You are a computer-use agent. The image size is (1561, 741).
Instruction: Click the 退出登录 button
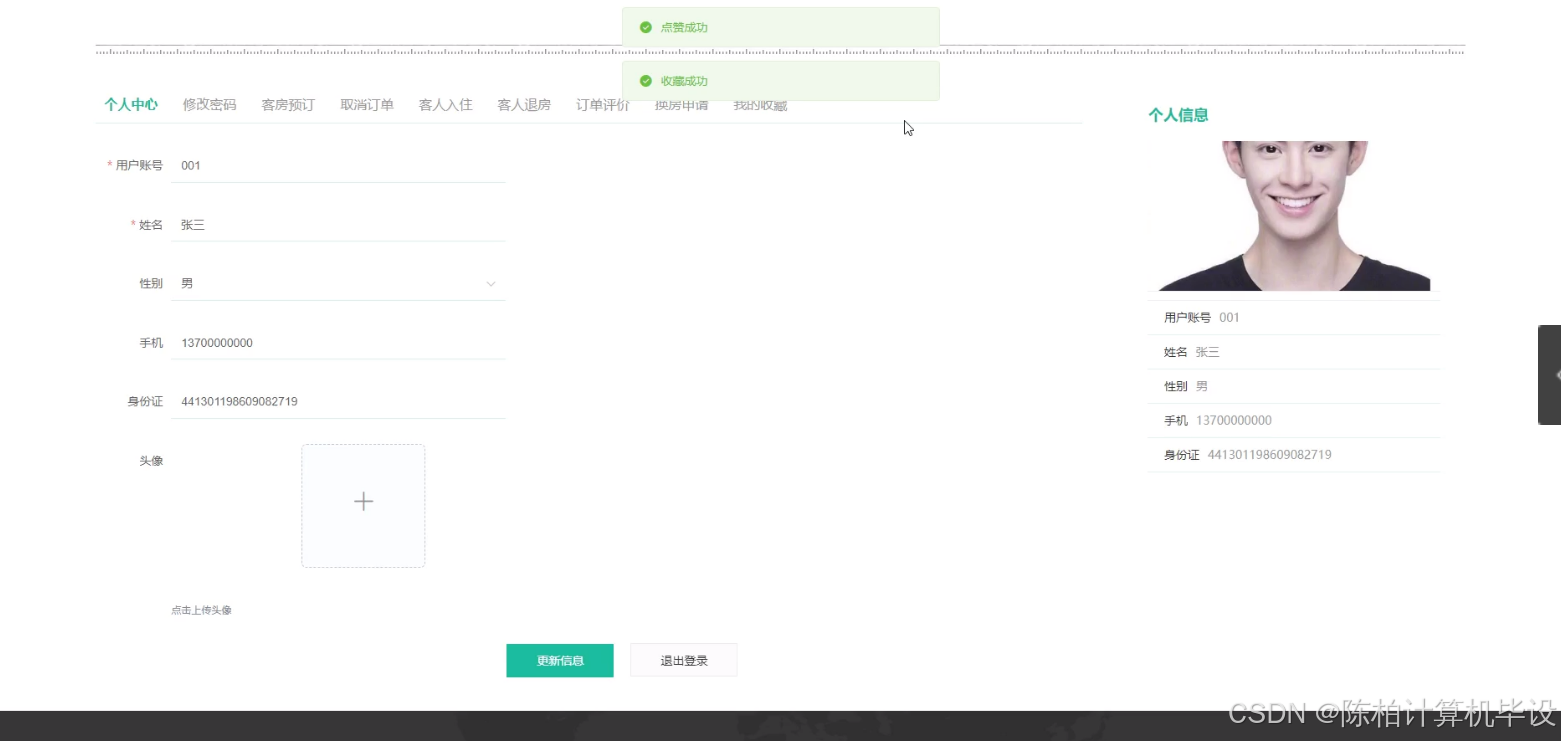coord(684,661)
